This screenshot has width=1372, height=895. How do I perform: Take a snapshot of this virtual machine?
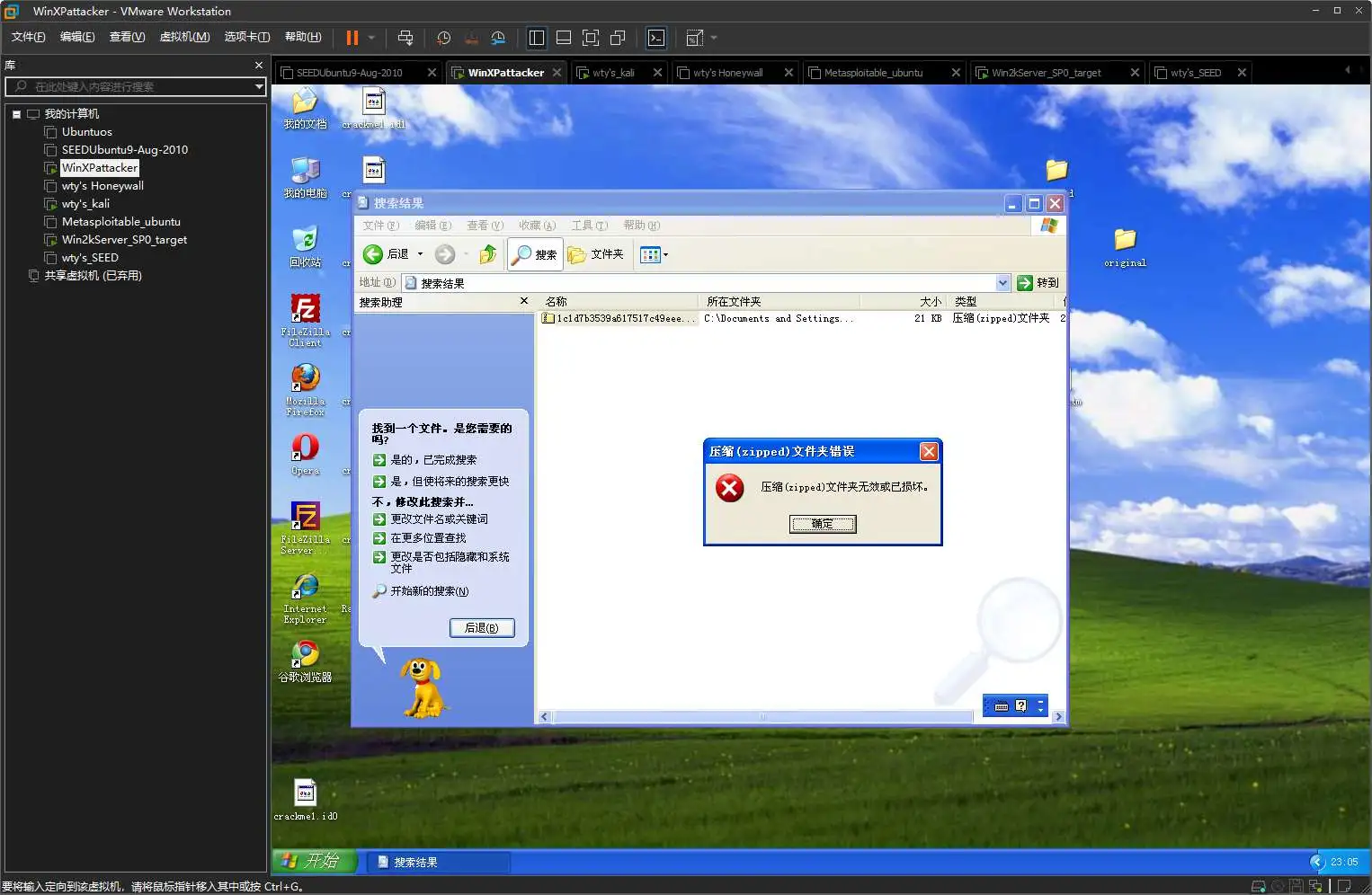click(x=443, y=38)
